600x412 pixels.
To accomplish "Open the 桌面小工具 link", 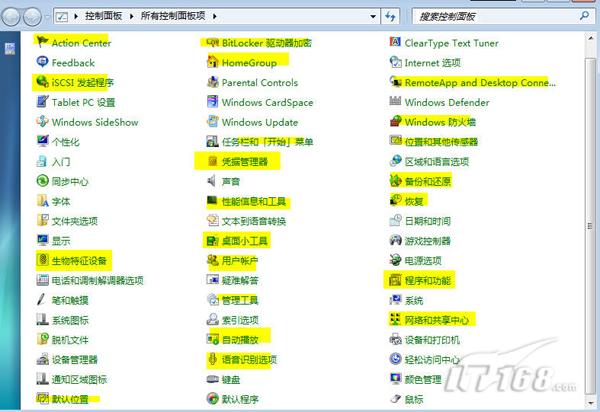I will coord(245,241).
